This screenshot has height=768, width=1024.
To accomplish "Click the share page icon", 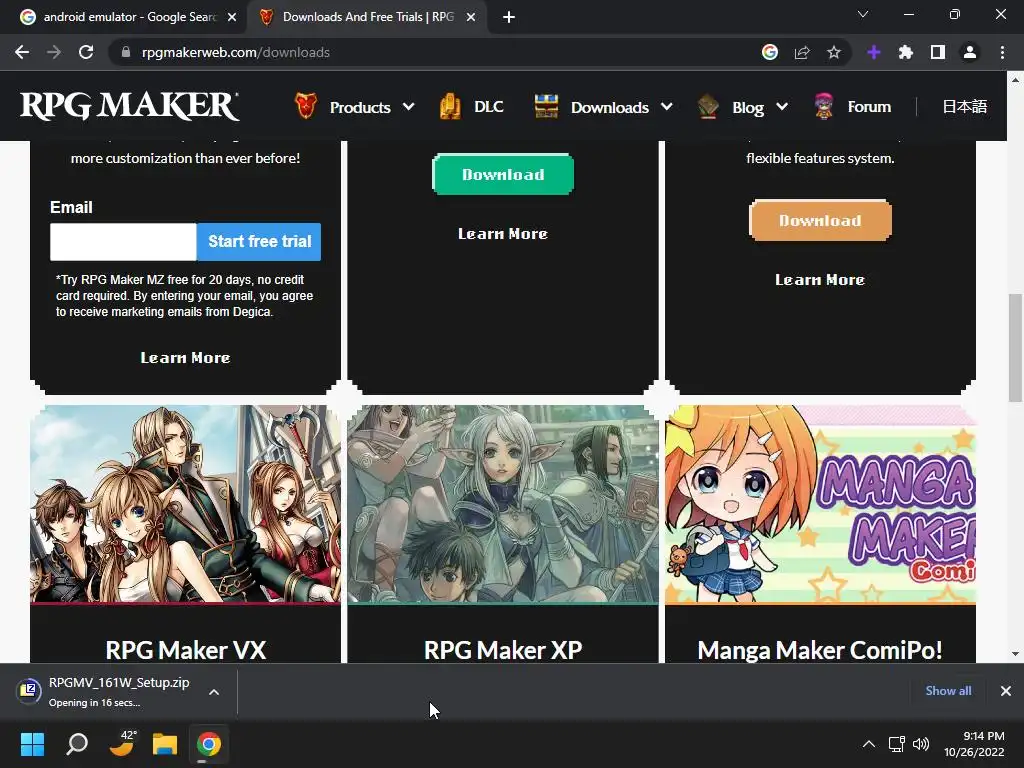I will (802, 52).
